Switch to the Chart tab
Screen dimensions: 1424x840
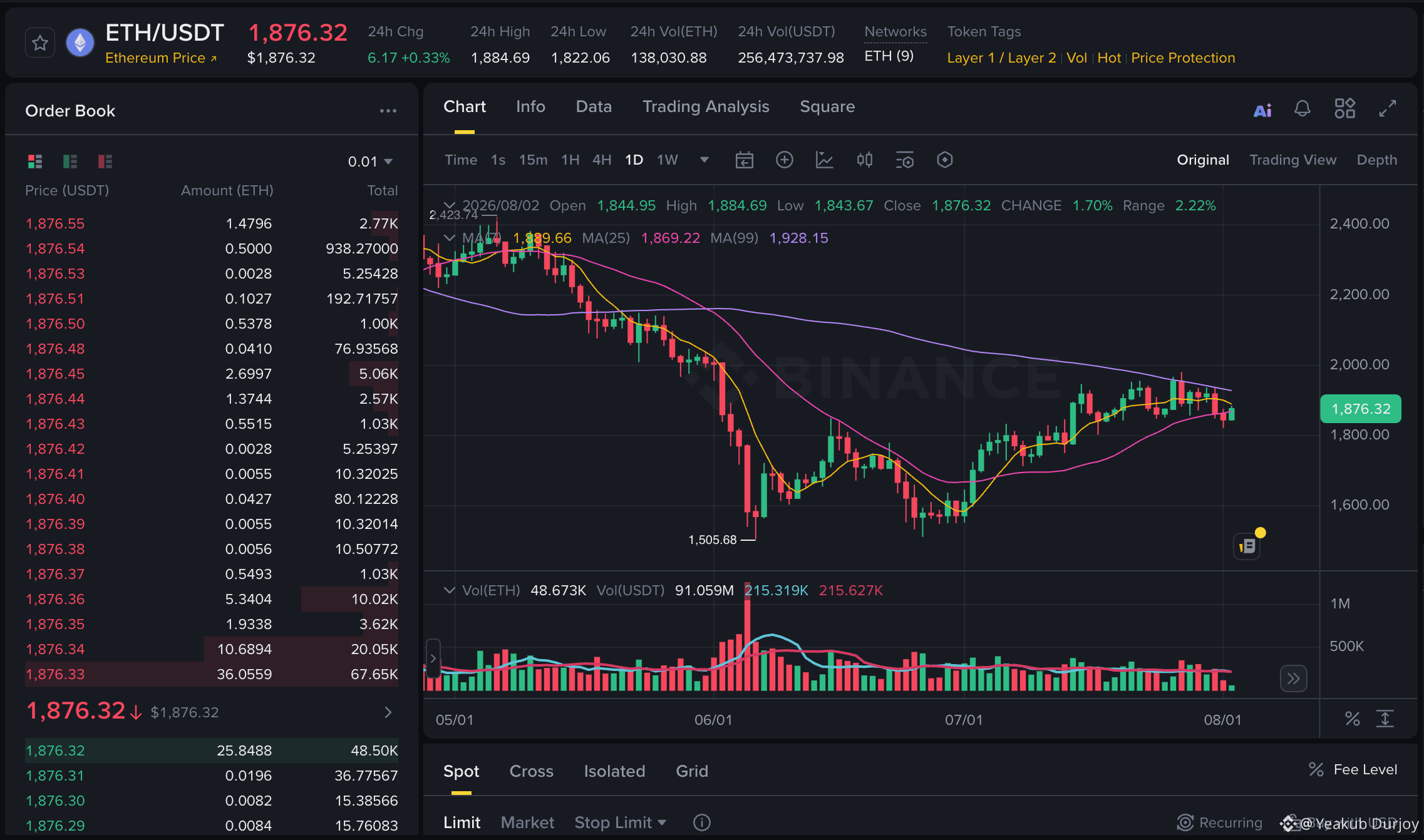(465, 107)
